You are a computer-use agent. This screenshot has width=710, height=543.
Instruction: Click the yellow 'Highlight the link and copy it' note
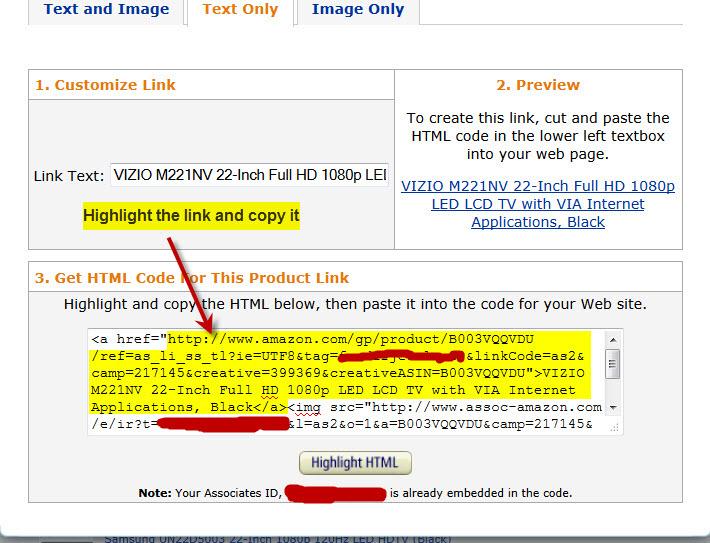[191, 216]
